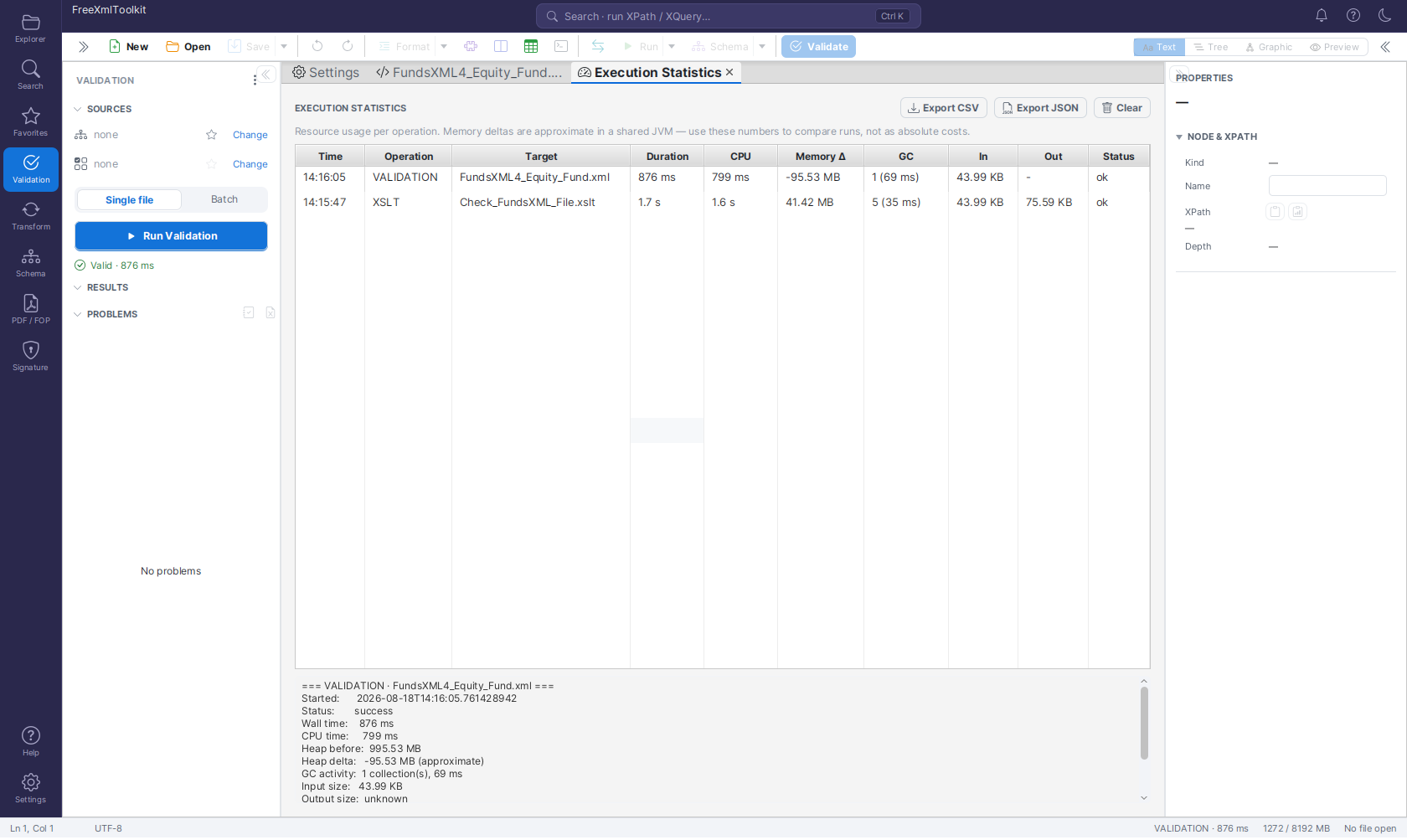
Task: Open Validation panel three-dot menu
Action: [255, 80]
